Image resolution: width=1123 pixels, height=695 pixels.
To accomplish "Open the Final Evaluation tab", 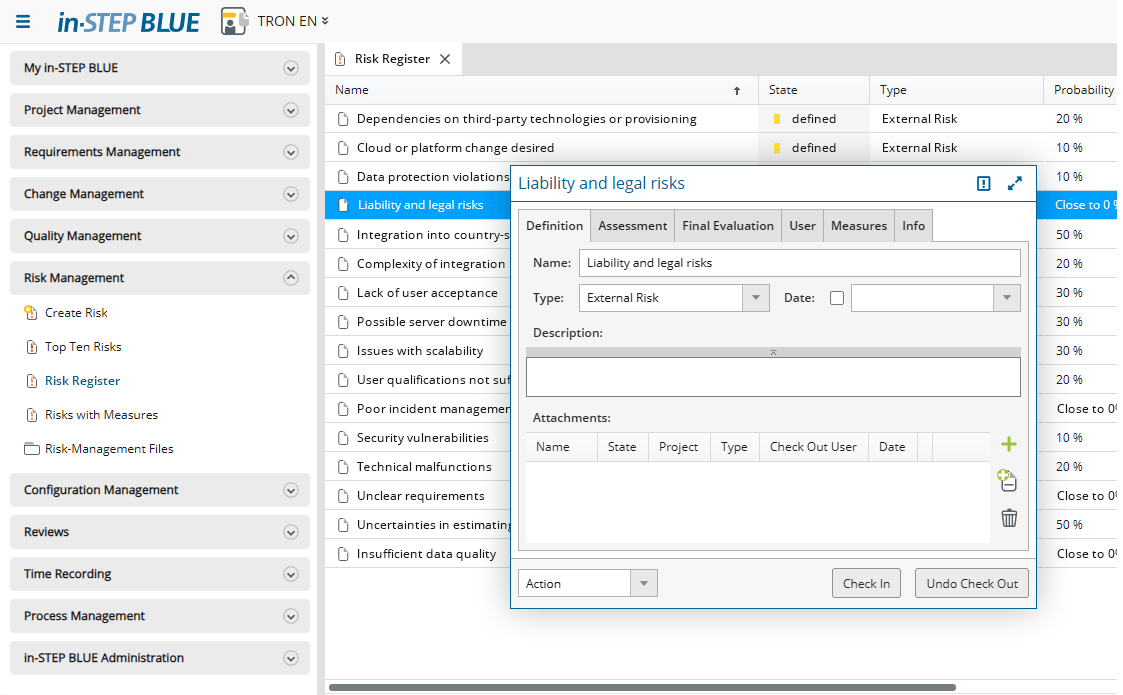I will point(727,226).
